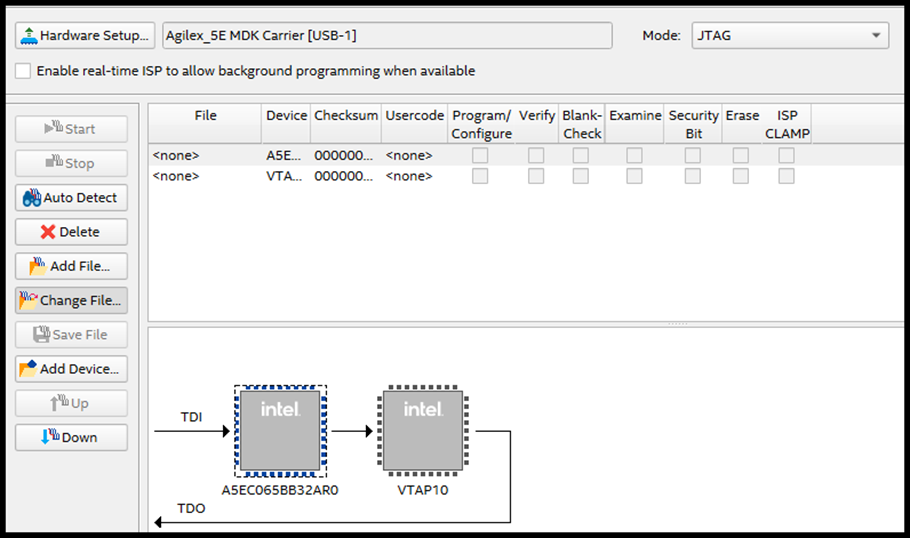This screenshot has width=910, height=538.
Task: Tick Verify checkbox for VTA device row
Action: (536, 176)
